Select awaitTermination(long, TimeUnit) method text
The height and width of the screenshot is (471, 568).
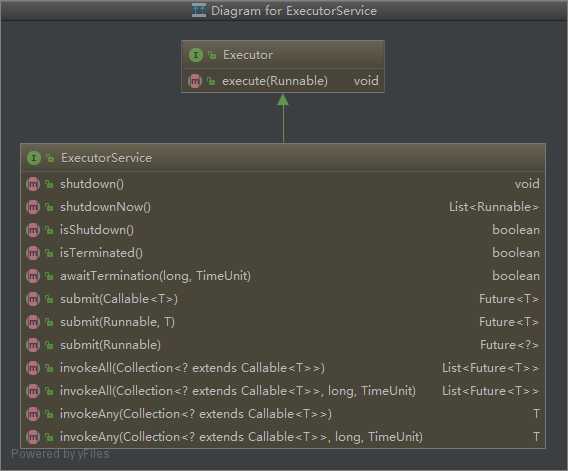click(155, 276)
